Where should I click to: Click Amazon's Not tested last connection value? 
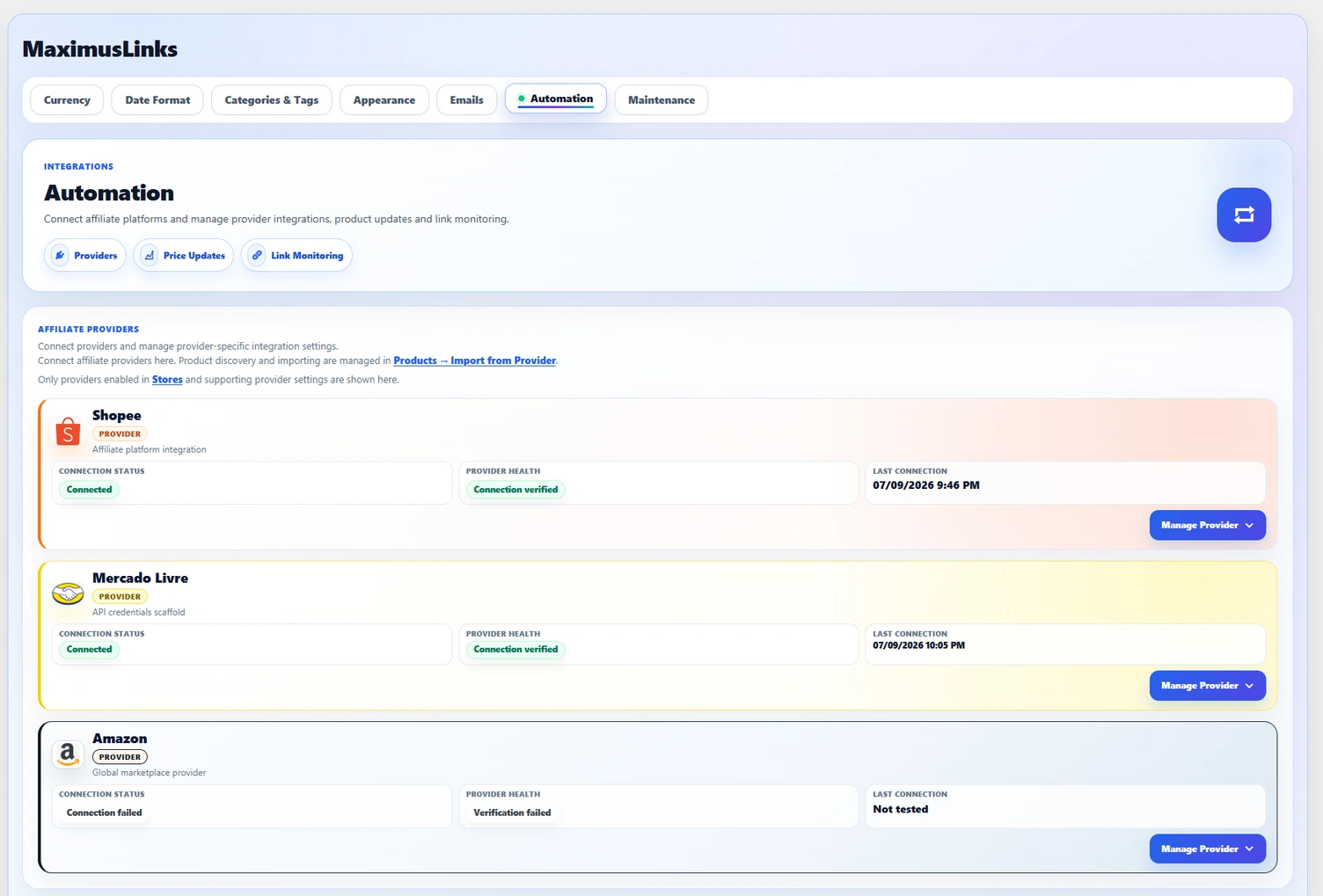pos(900,810)
